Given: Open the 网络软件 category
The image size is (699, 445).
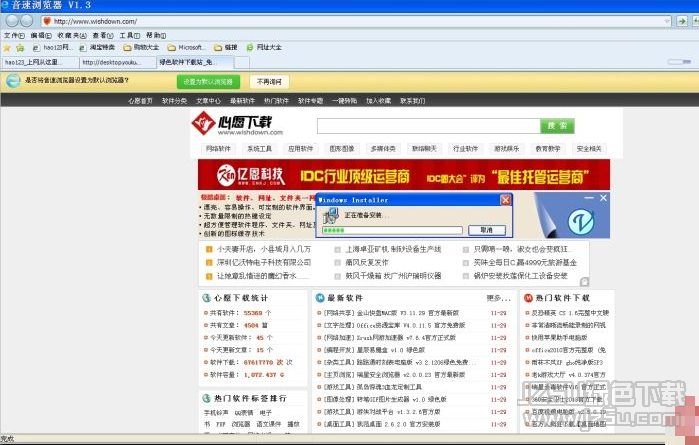Looking at the screenshot, I should coord(218,148).
